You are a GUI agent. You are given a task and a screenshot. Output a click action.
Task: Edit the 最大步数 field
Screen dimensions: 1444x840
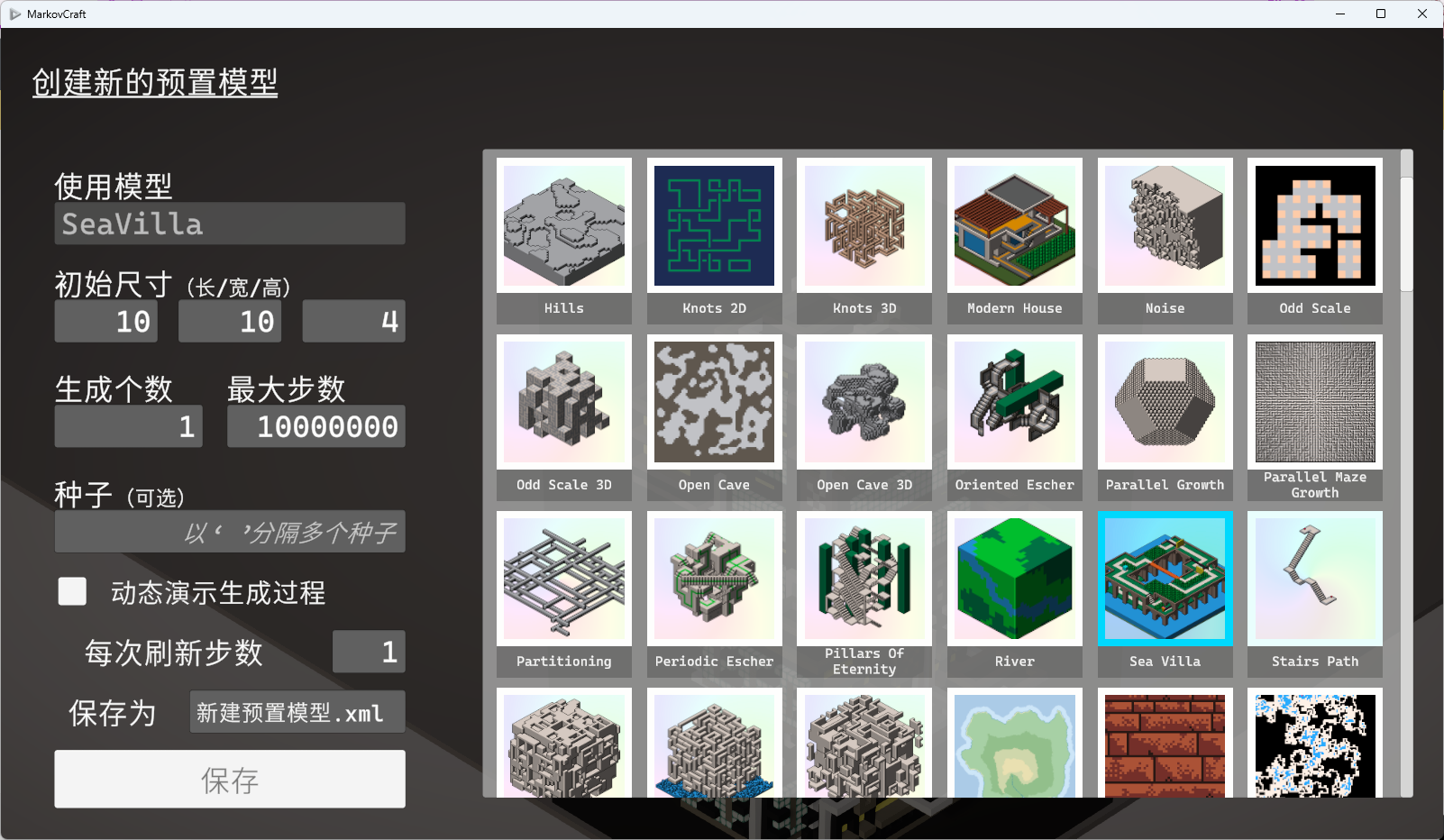[x=316, y=426]
